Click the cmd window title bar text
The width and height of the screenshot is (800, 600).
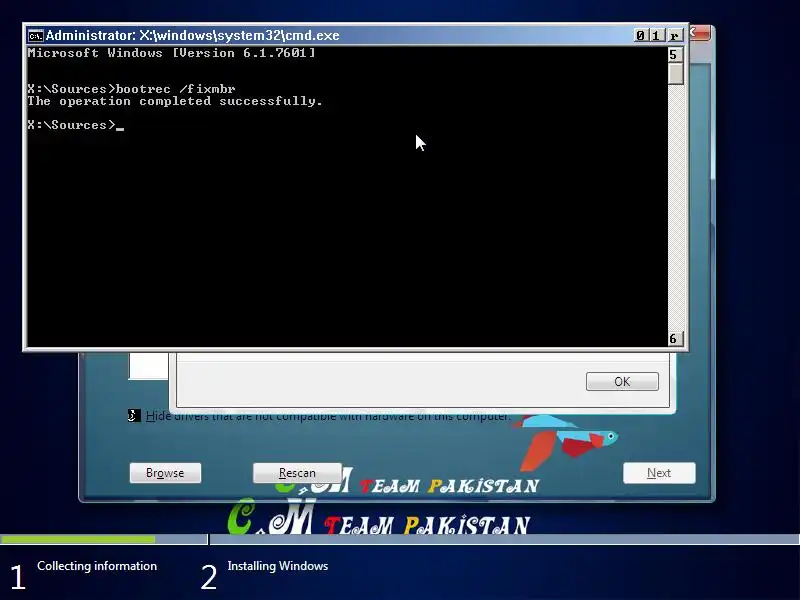[x=192, y=35]
